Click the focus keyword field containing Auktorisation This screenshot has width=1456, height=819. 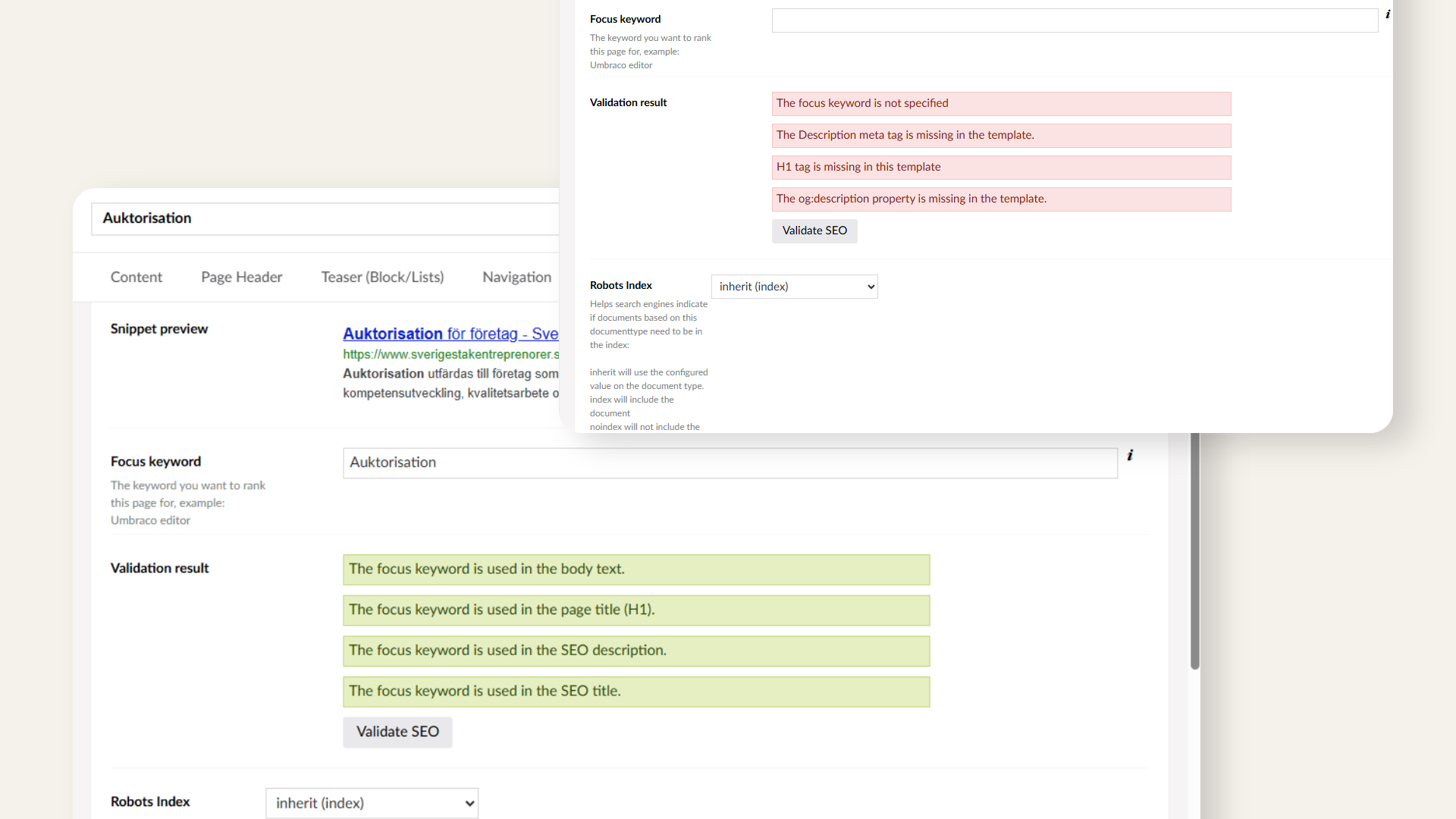click(x=730, y=463)
